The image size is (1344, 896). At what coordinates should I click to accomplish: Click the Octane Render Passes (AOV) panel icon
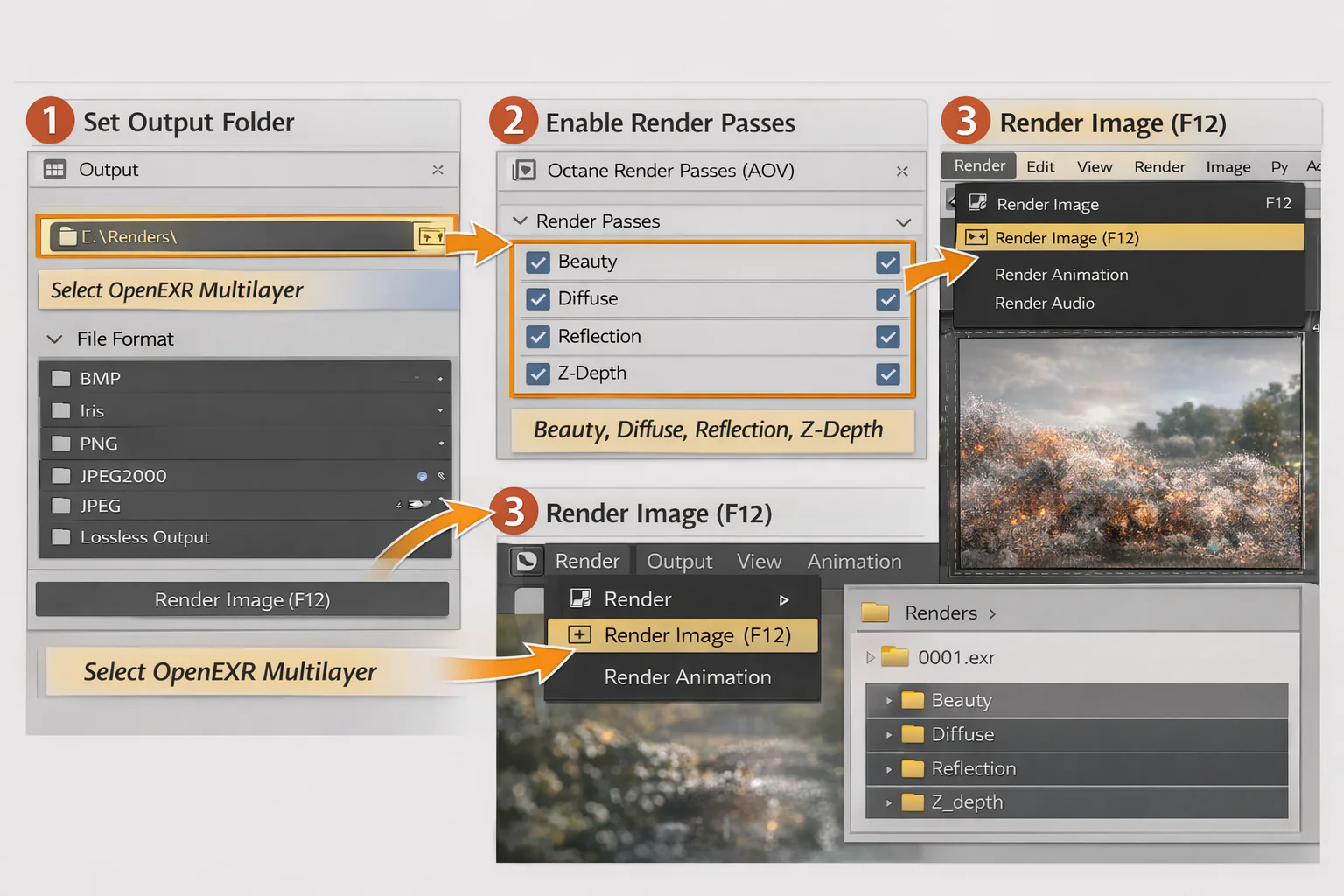coord(524,171)
